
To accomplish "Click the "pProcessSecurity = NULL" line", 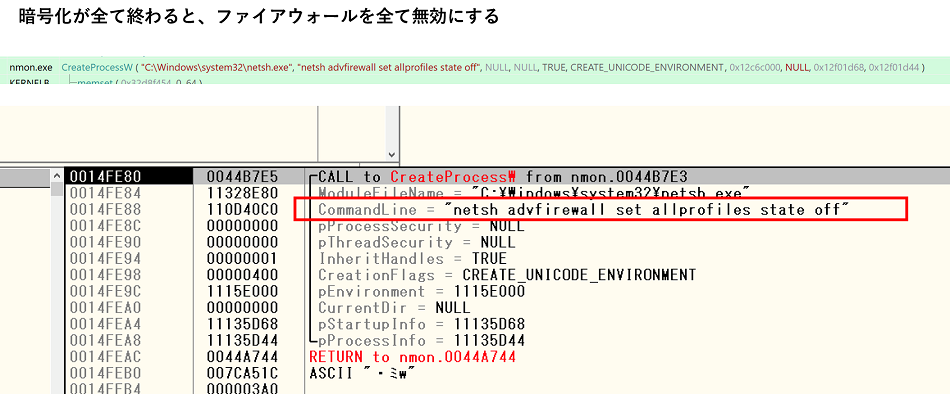I will [421, 226].
